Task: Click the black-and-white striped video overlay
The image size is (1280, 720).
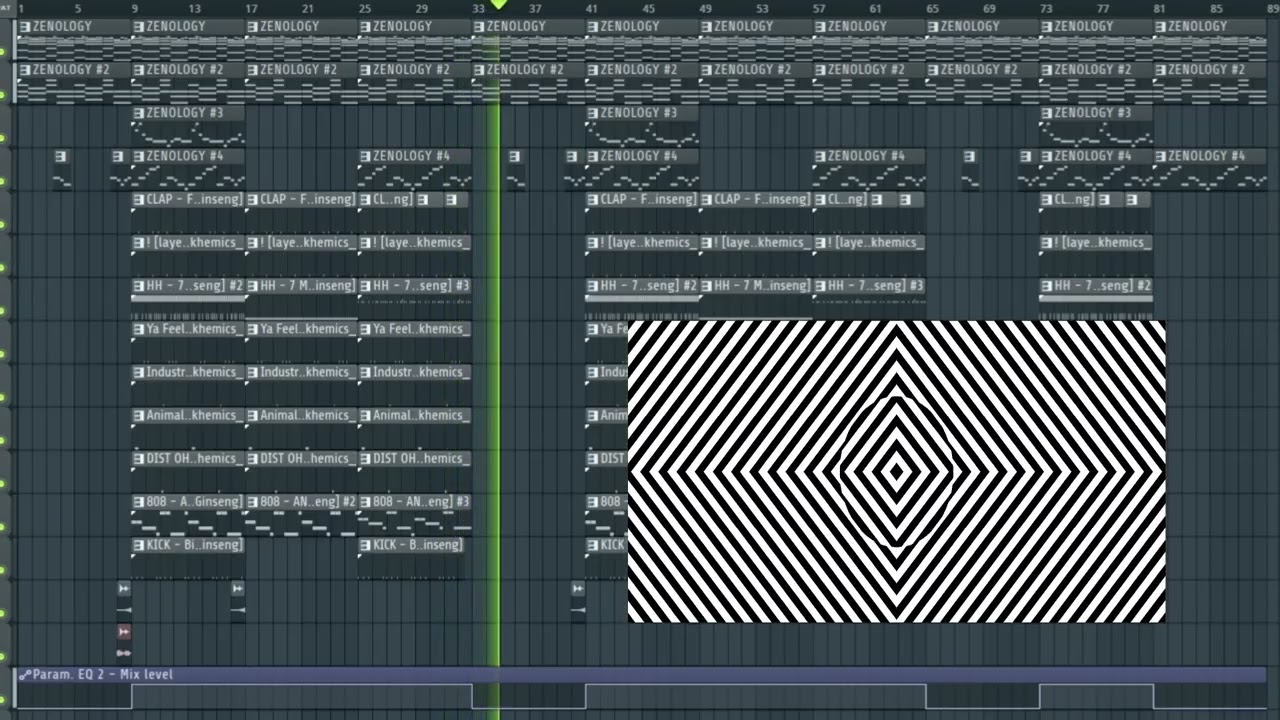Action: pyautogui.click(x=897, y=471)
